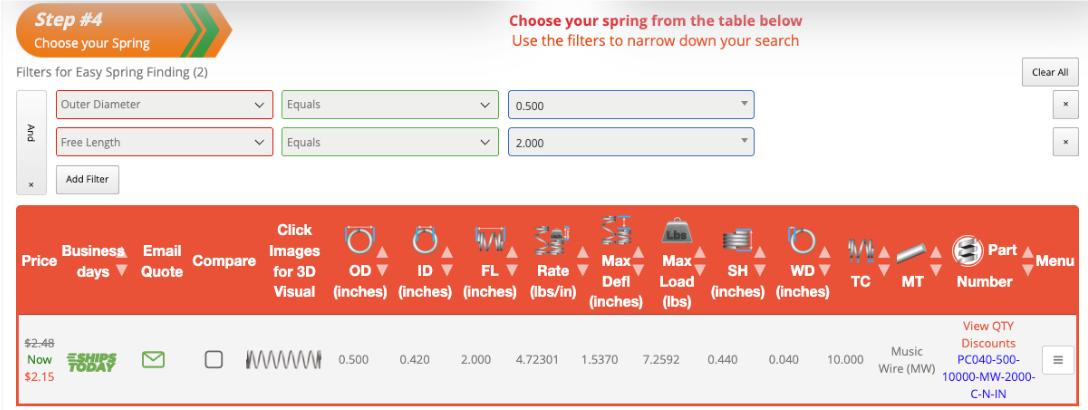Click the Ships Today icon
Viewport: 1088px width, 410px height.
[92, 362]
